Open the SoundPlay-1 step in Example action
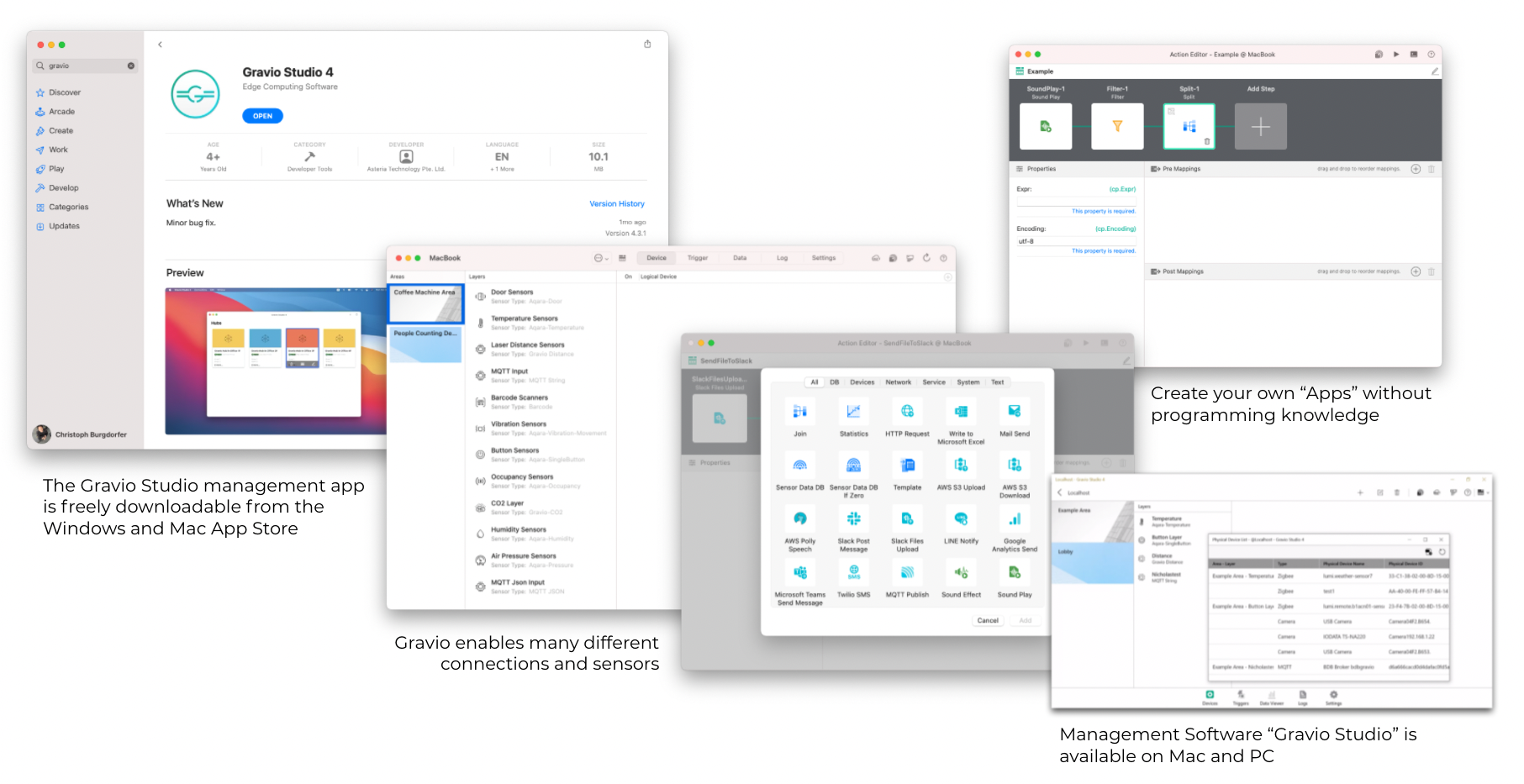 coord(1046,126)
